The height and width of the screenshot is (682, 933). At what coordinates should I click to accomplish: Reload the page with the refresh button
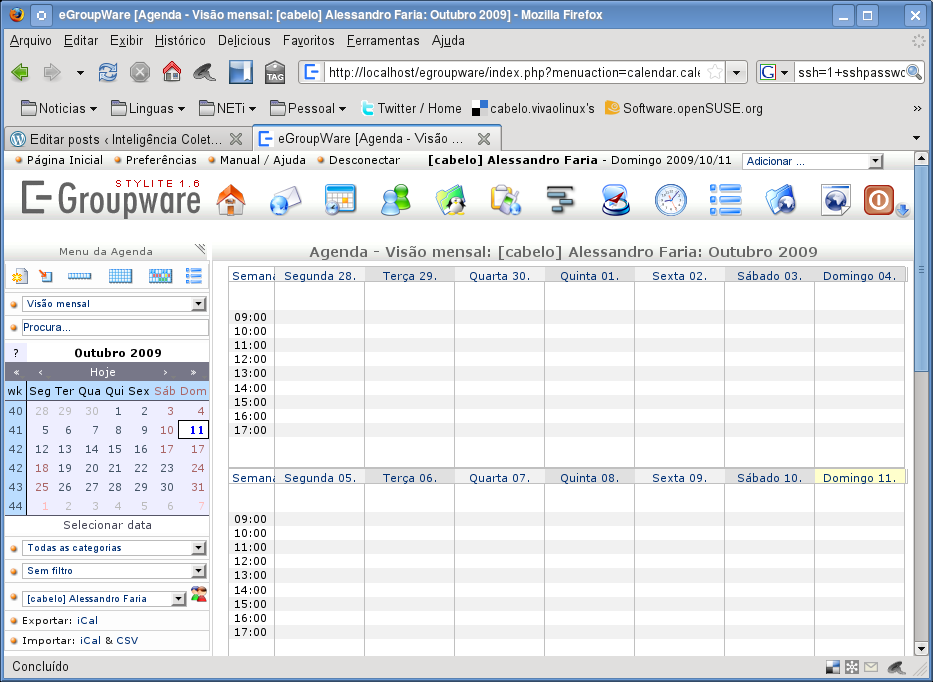108,72
